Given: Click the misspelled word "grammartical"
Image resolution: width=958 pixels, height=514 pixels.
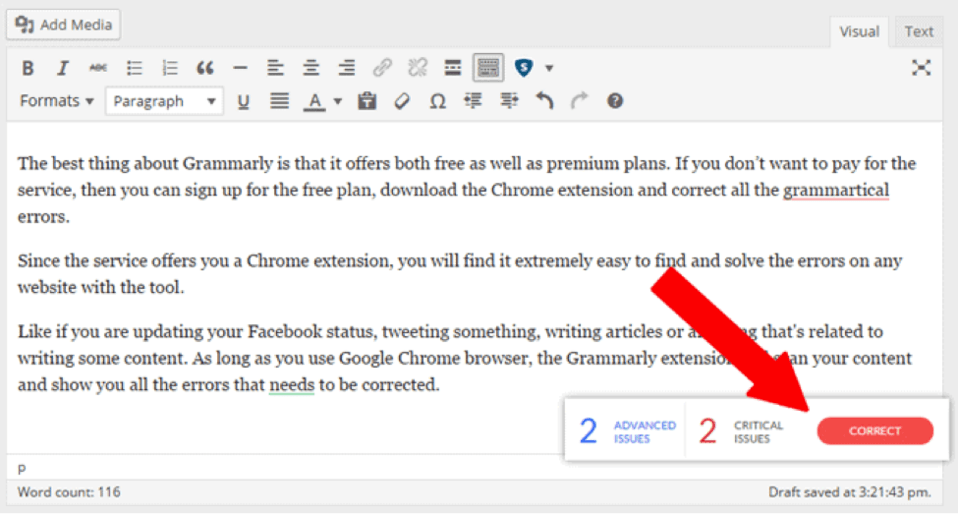Looking at the screenshot, I should pos(836,190).
